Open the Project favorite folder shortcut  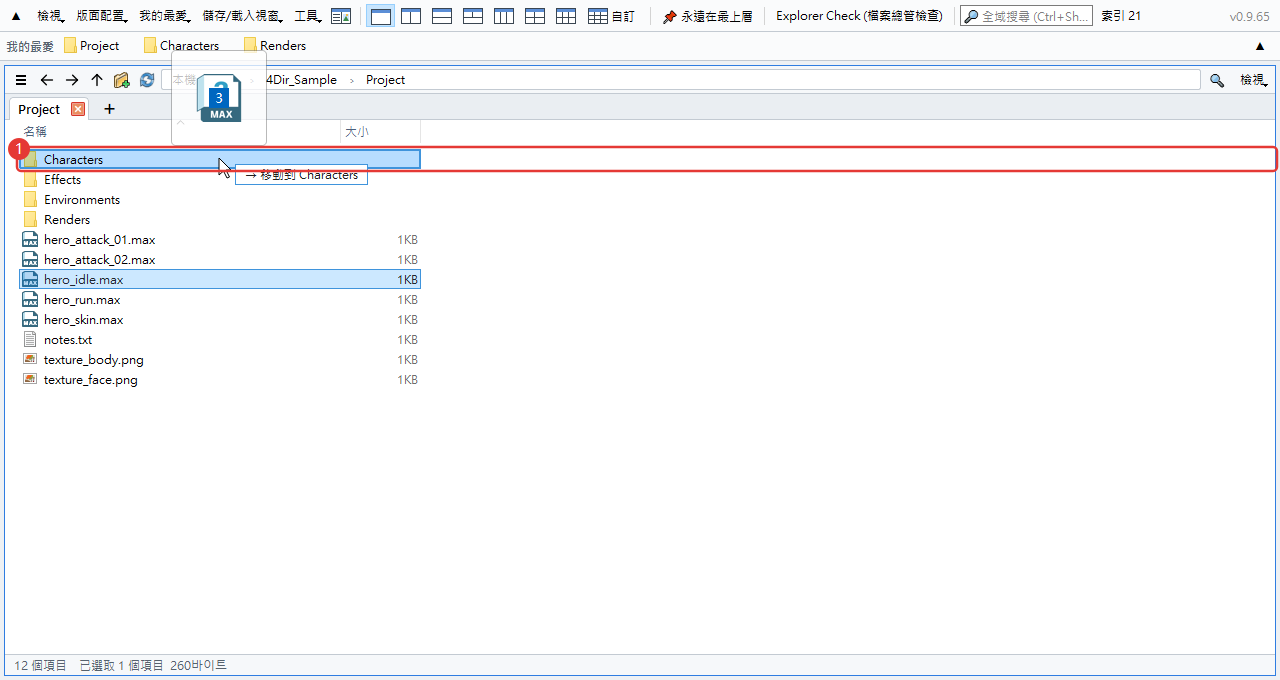91,45
